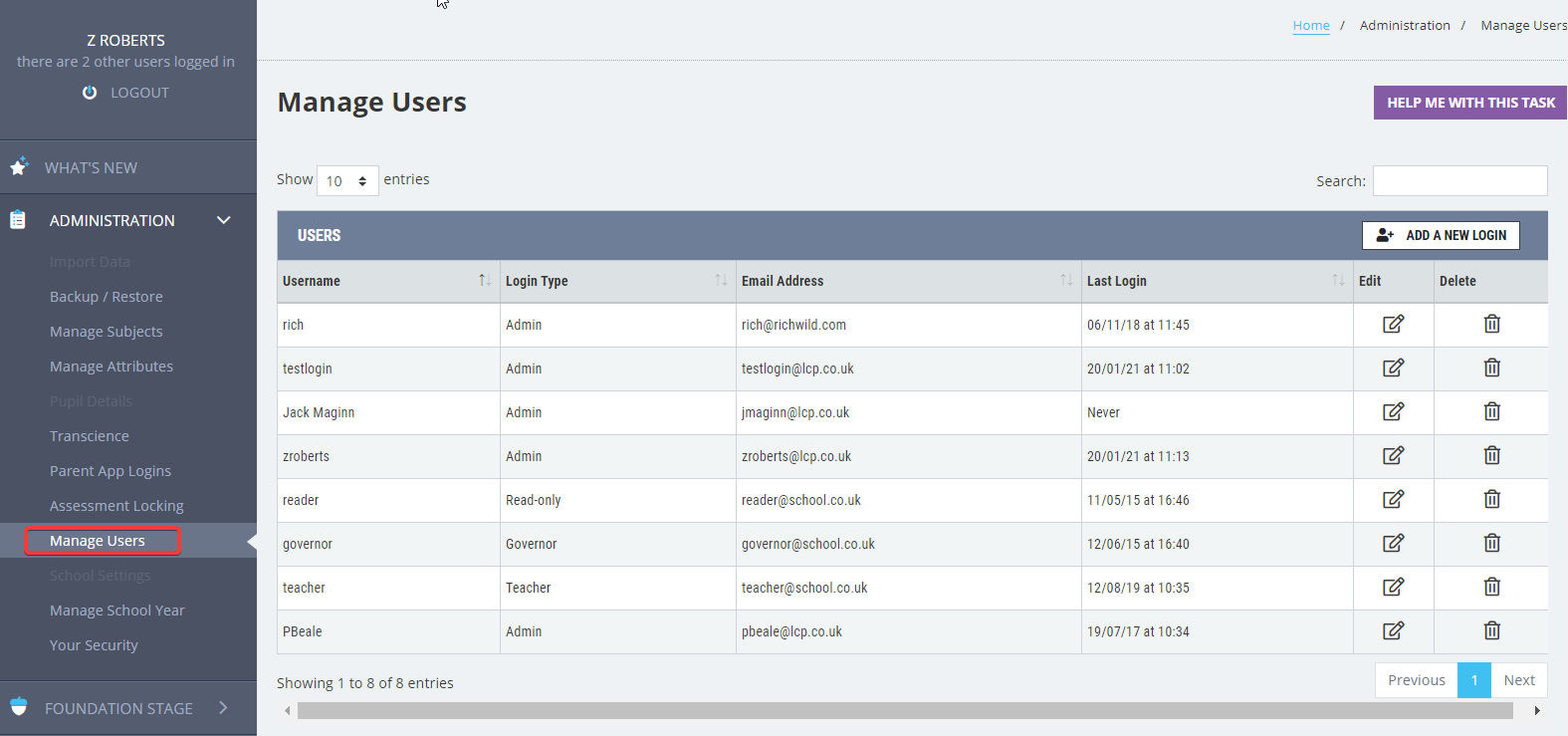The width and height of the screenshot is (1568, 736).
Task: Follow the Home breadcrumb link
Action: (1311, 26)
